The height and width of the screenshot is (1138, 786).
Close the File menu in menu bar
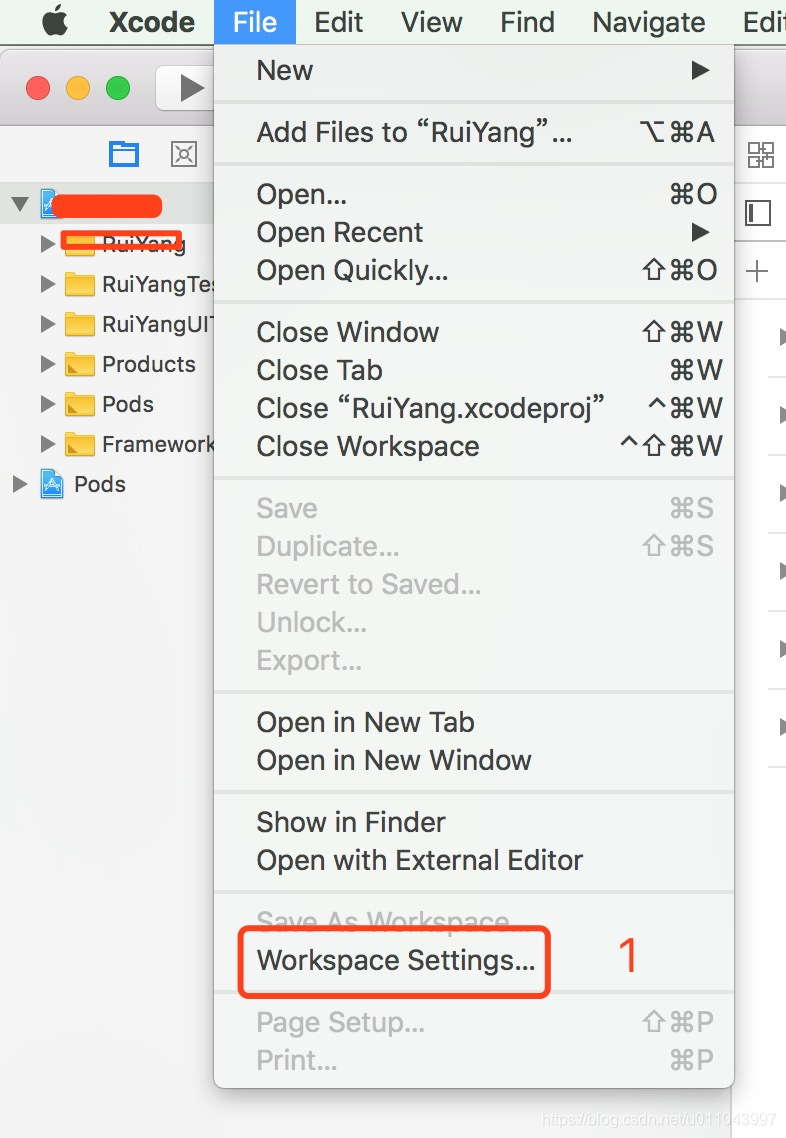255,22
